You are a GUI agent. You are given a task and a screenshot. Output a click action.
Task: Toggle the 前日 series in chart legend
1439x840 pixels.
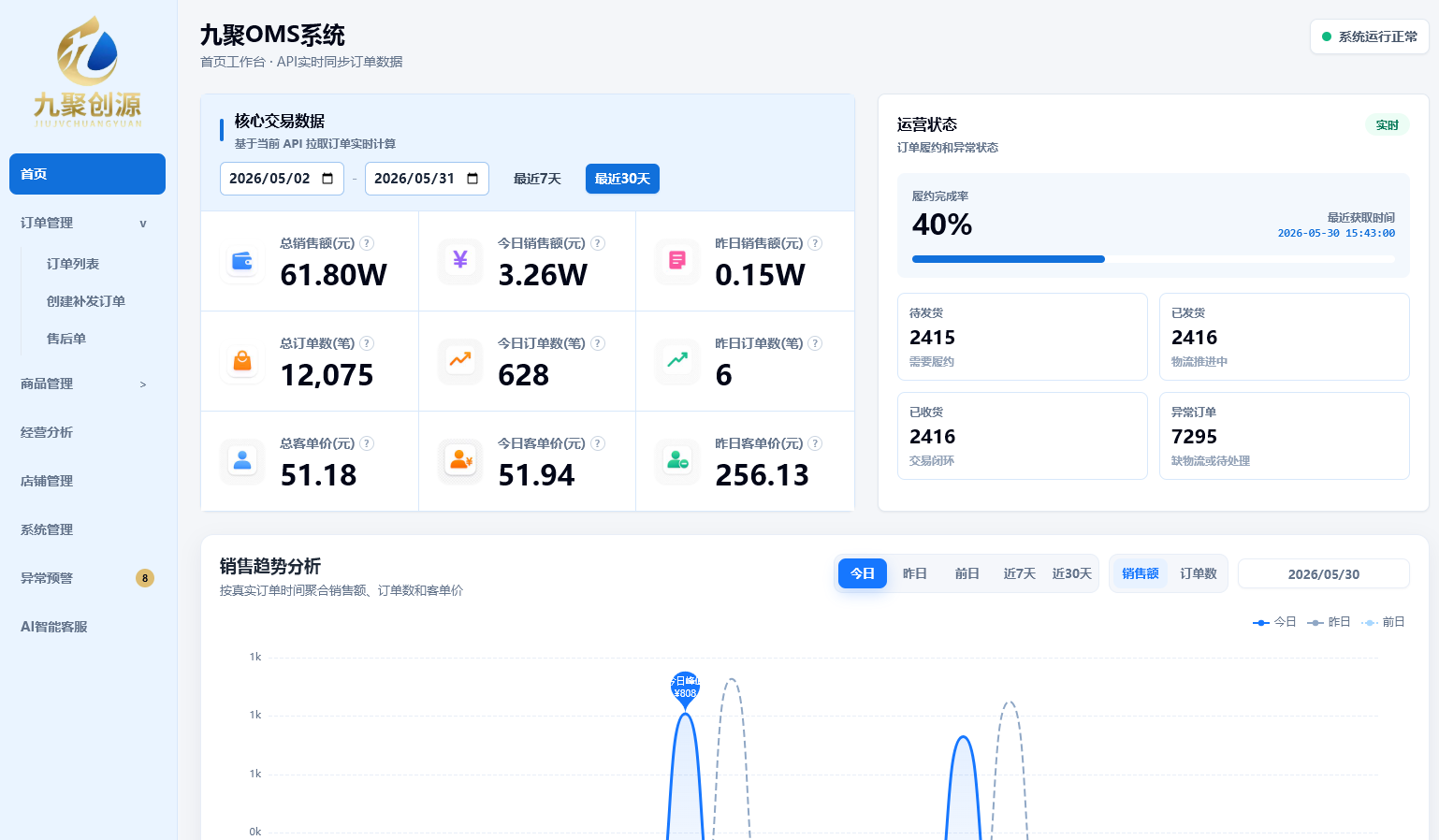pyautogui.click(x=1383, y=622)
